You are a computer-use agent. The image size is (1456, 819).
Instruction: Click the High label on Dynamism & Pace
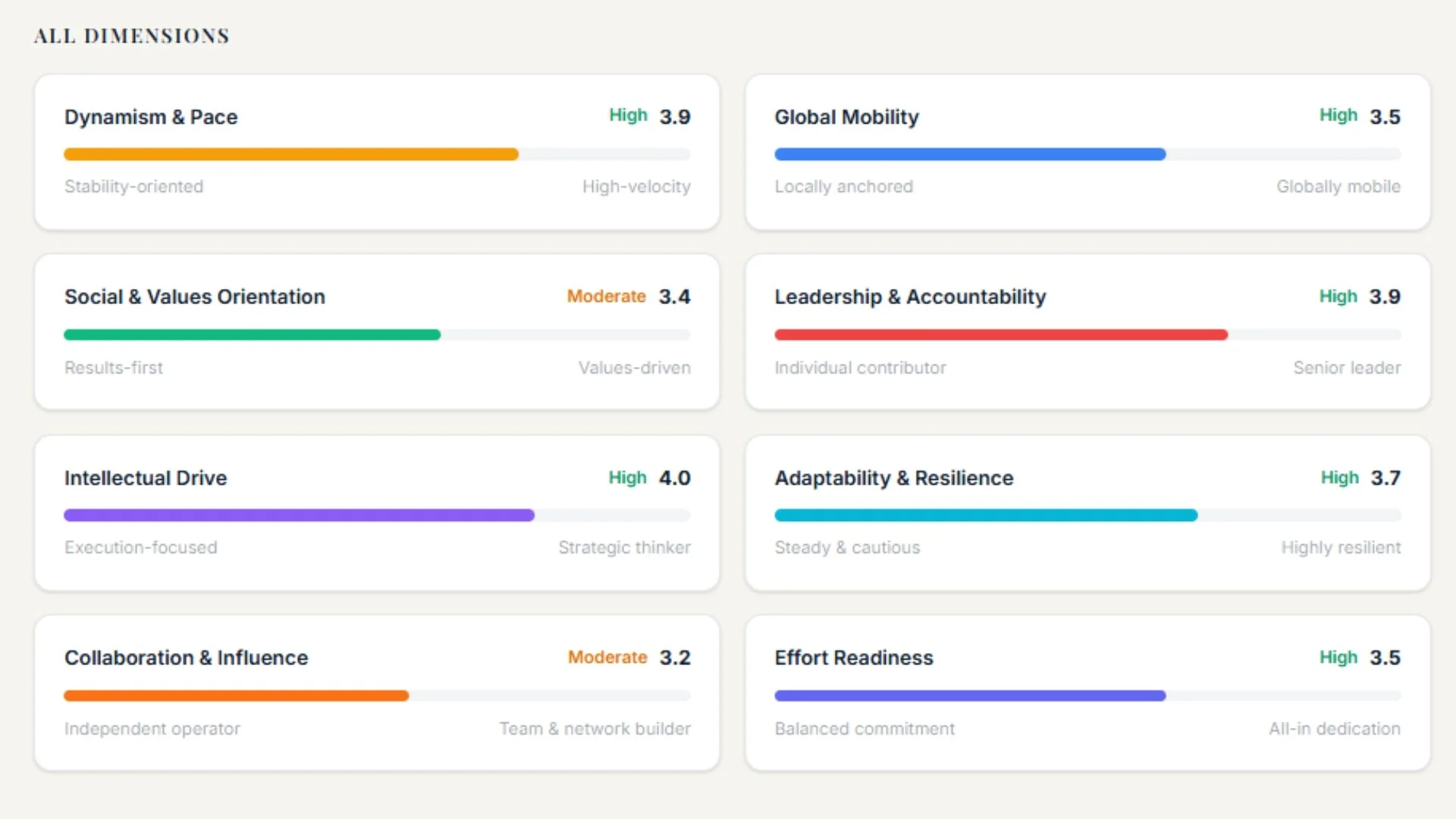point(628,115)
